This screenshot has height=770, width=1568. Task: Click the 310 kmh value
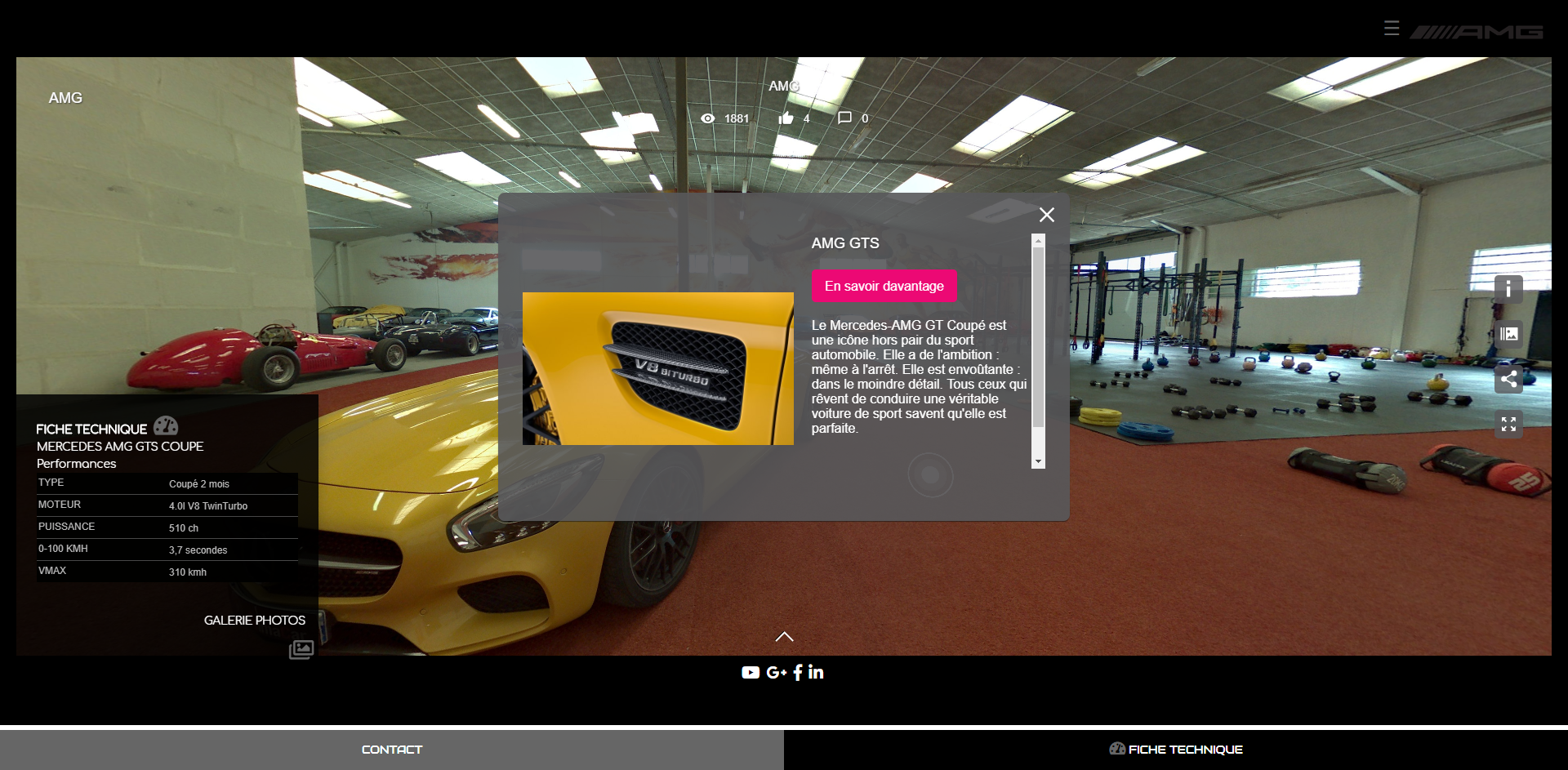coord(188,572)
